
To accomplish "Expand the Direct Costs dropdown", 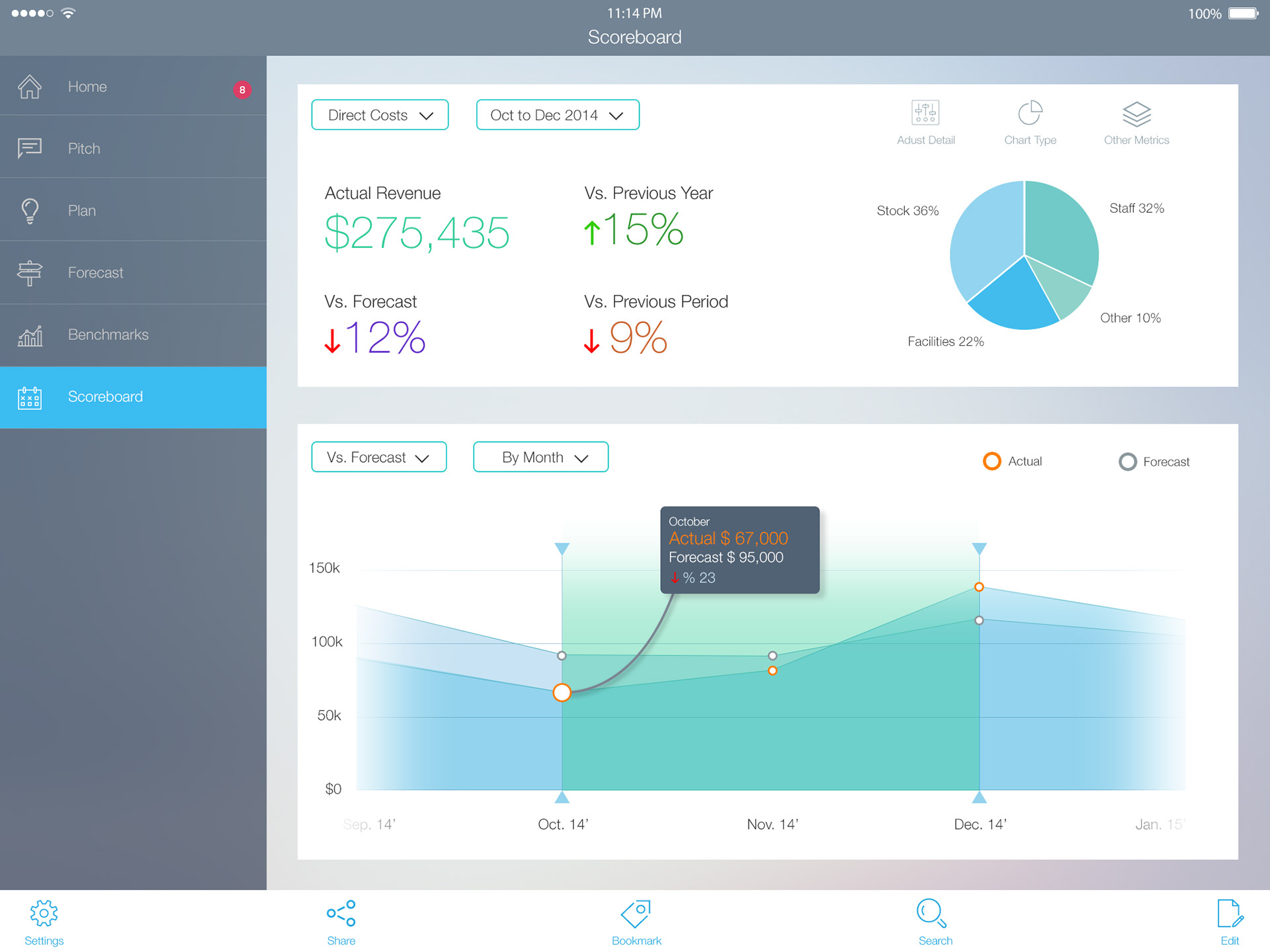I will (380, 115).
